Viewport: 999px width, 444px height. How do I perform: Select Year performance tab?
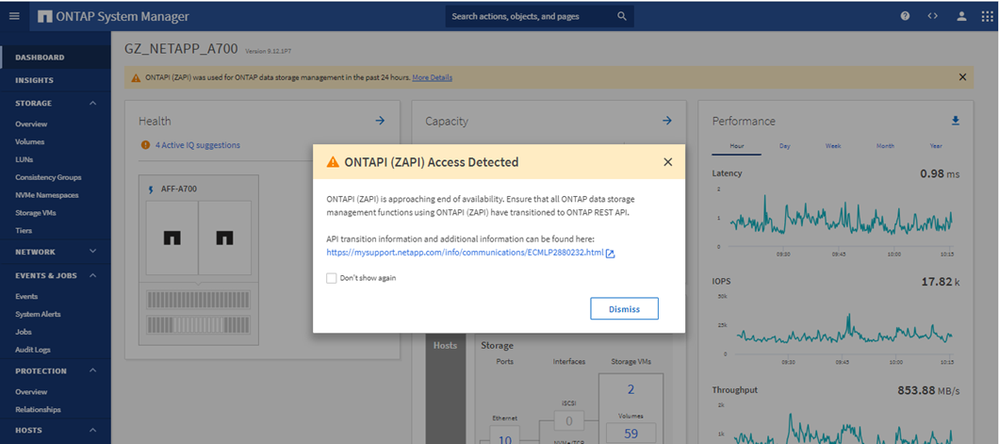[x=936, y=146]
